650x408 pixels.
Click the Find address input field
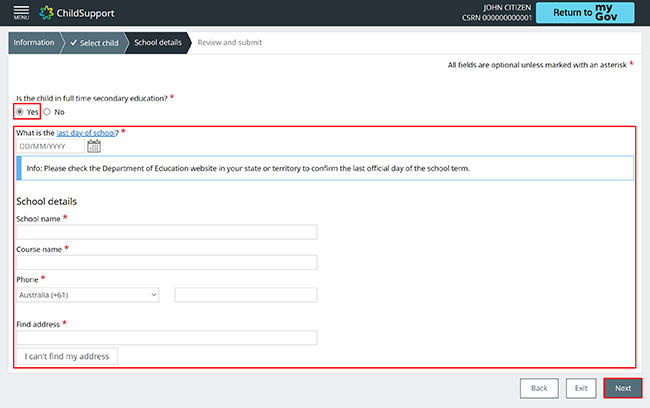(x=167, y=338)
